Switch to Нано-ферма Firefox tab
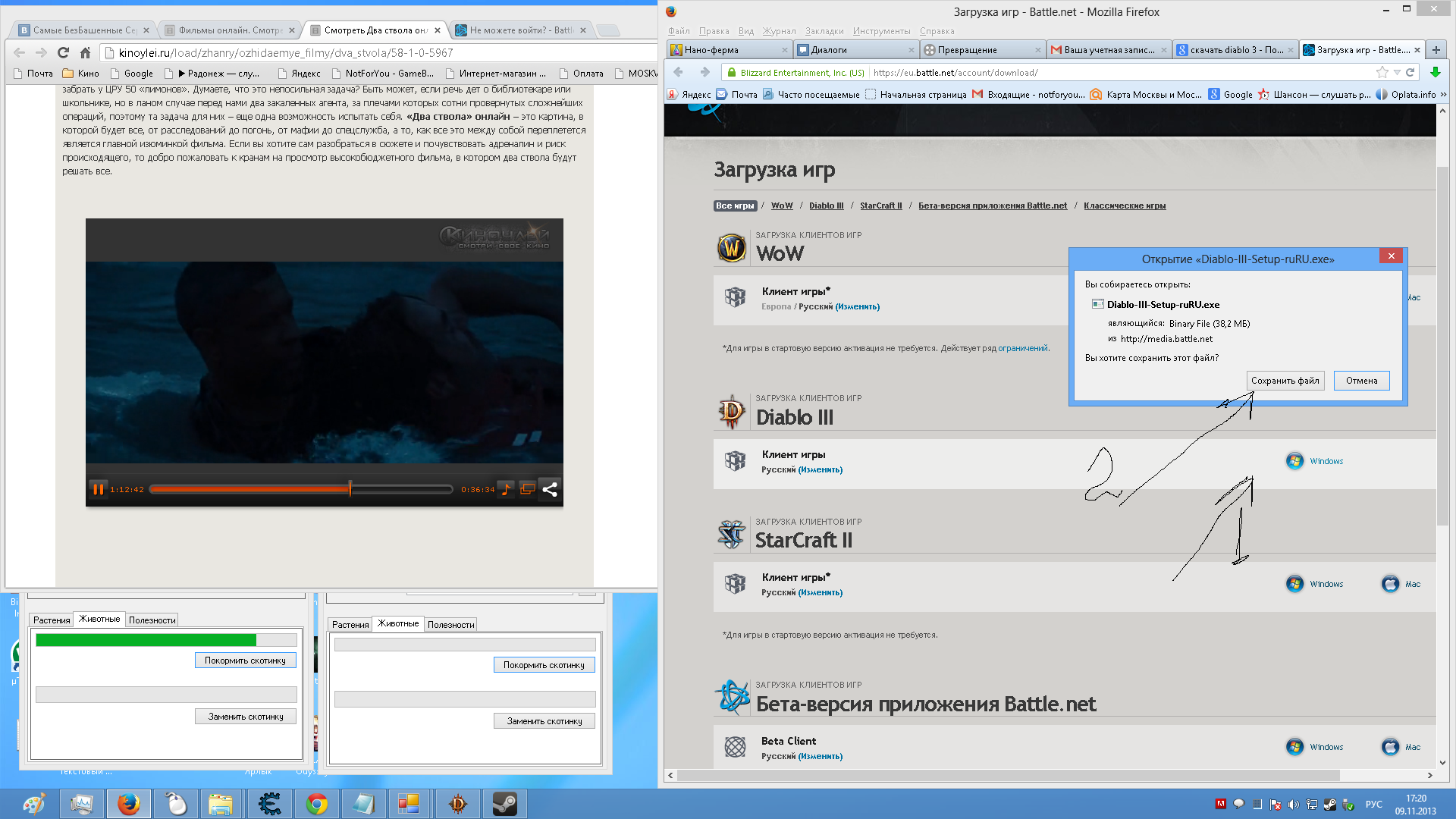 tap(711, 50)
